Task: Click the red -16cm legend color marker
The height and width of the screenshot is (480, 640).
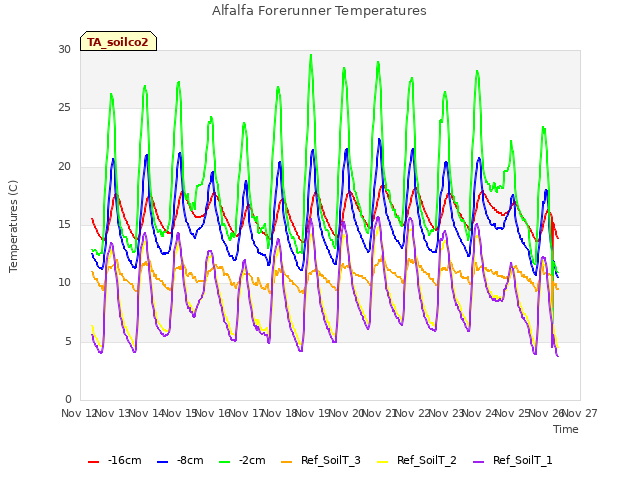Action: [x=93, y=462]
